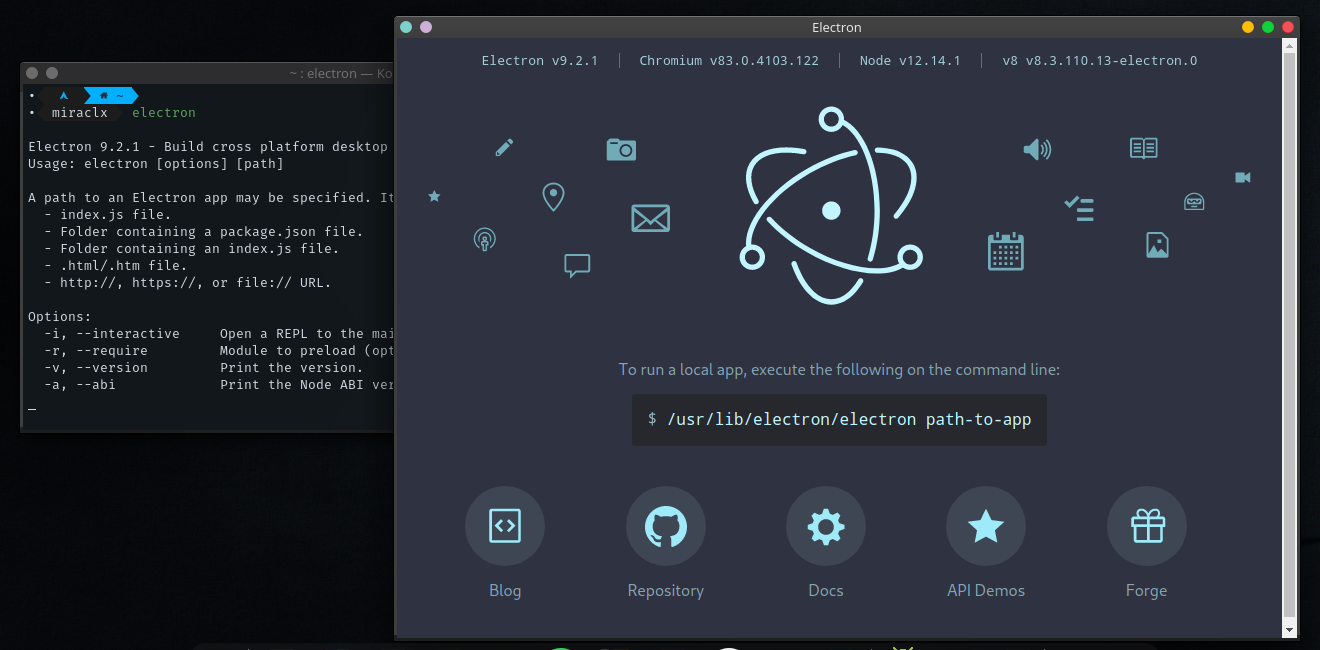Open the Forge gift box icon
This screenshot has height=650, width=1320.
point(1147,526)
